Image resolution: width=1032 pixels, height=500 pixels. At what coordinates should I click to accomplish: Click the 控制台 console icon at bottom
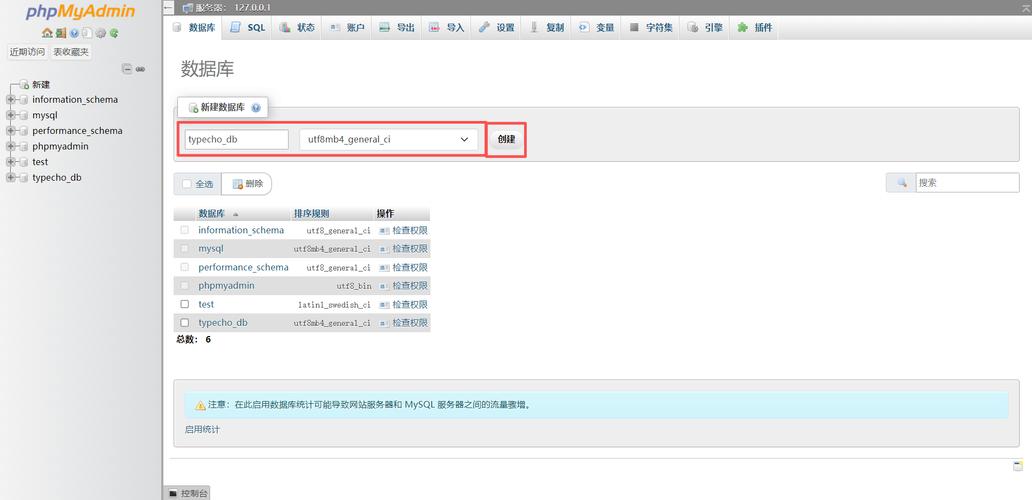172,493
